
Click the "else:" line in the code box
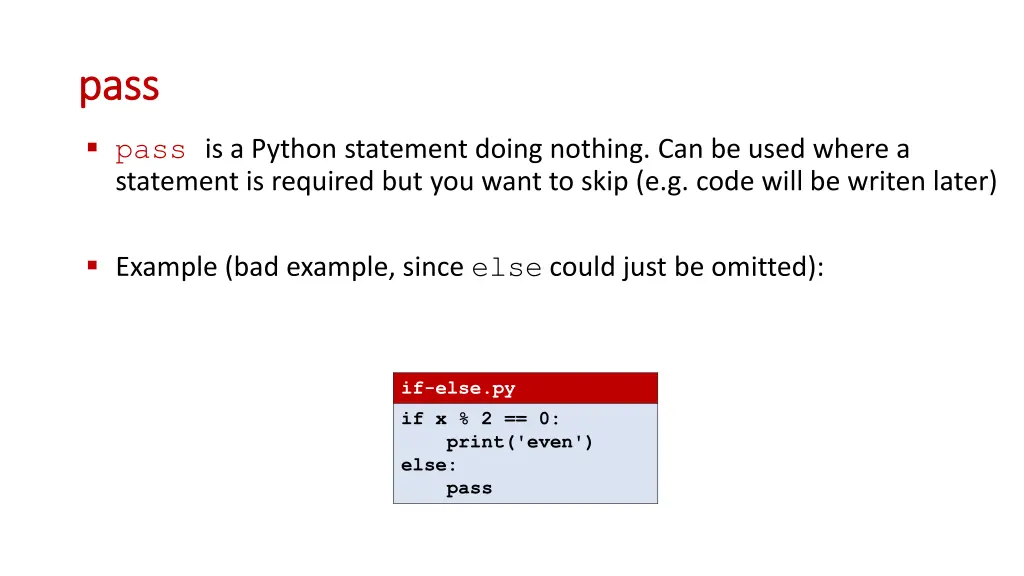coord(428,465)
